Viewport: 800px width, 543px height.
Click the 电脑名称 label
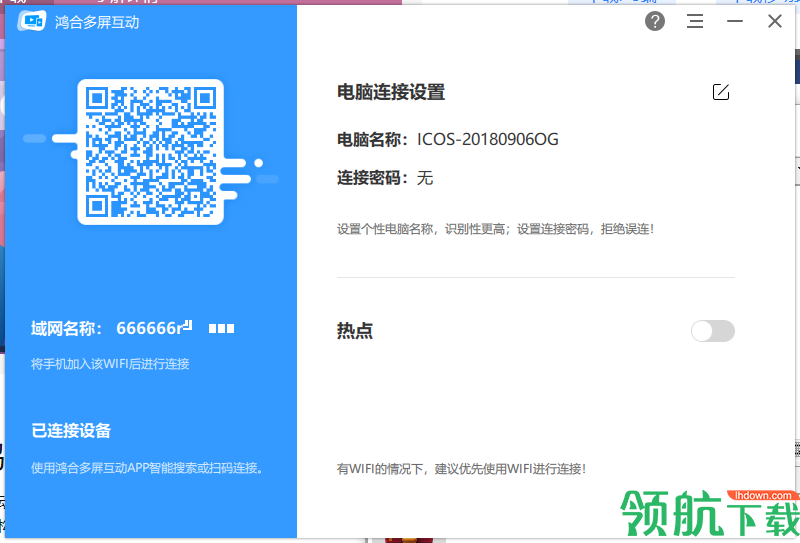372,139
